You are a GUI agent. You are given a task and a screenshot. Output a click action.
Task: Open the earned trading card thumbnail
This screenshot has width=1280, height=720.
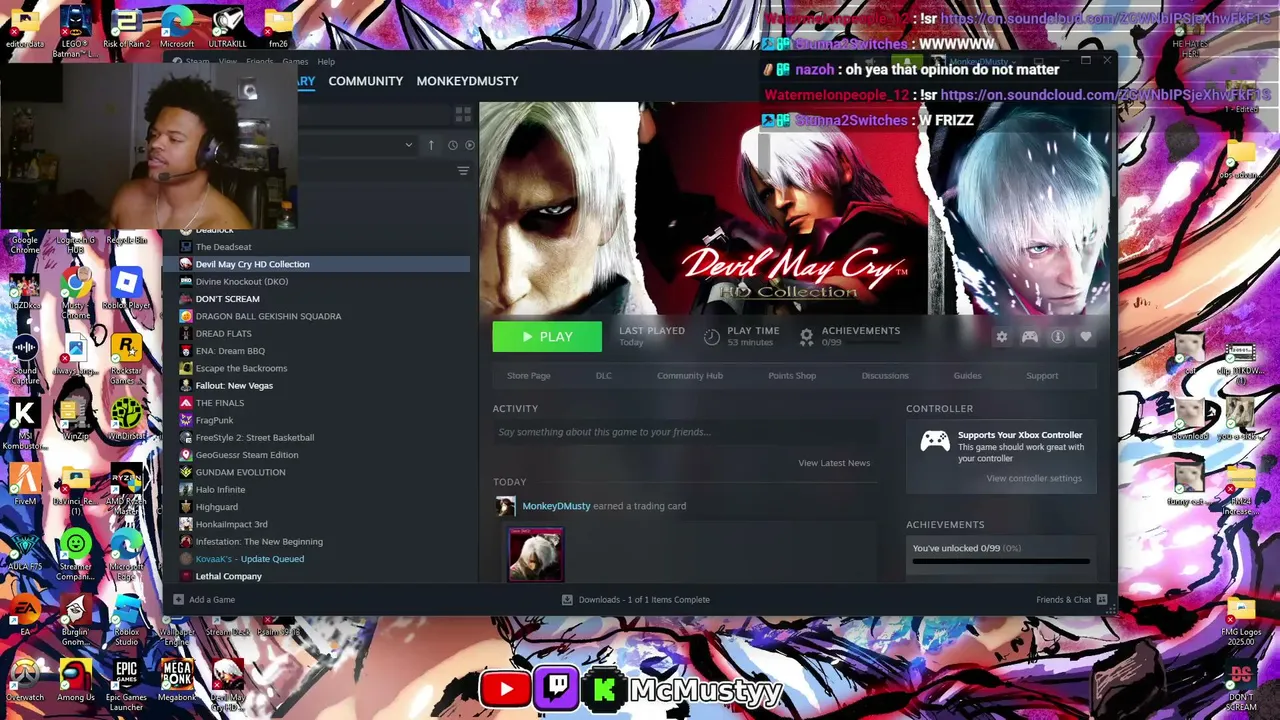[x=536, y=555]
